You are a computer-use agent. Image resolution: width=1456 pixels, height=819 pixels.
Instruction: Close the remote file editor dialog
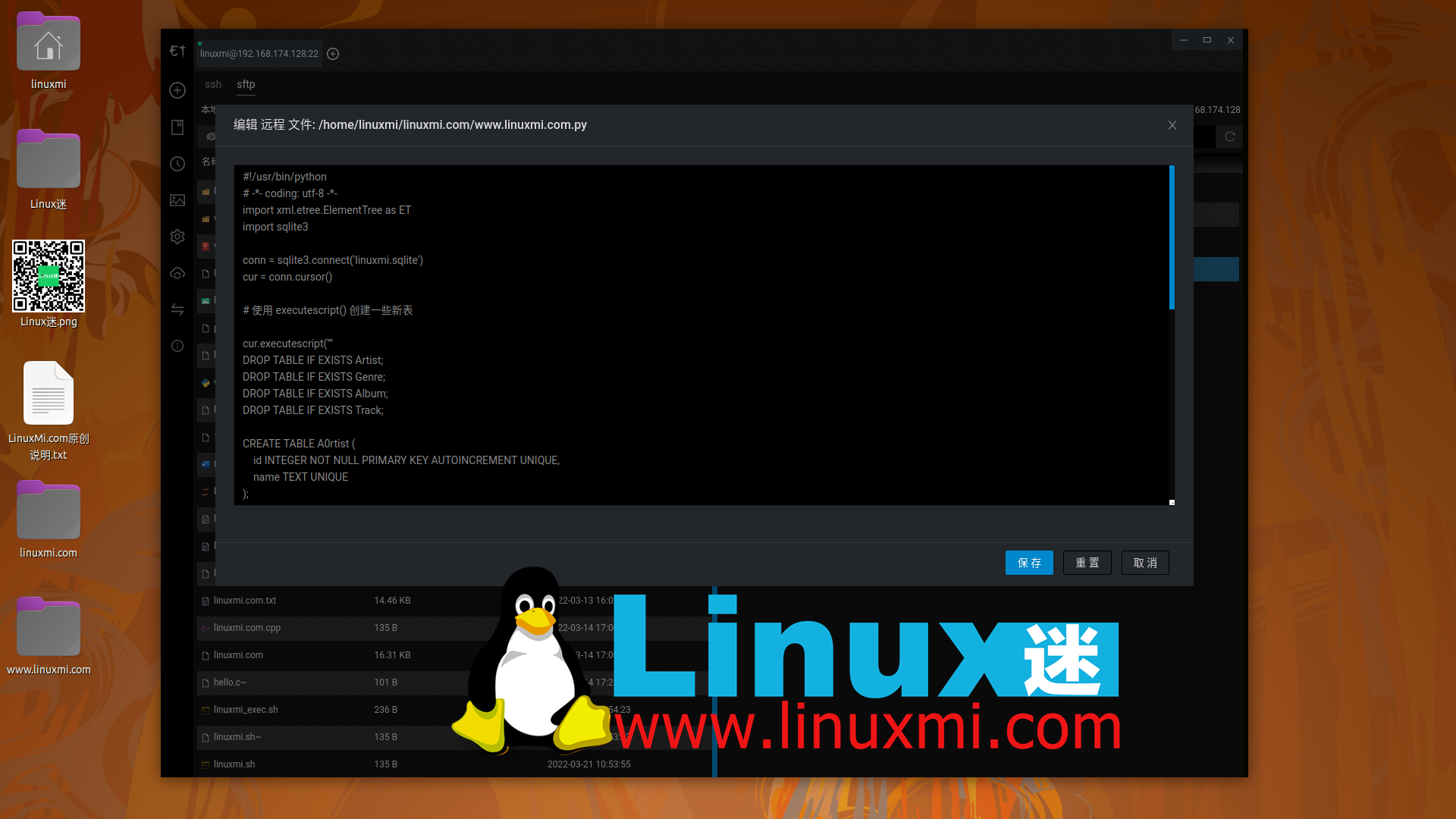[1172, 125]
